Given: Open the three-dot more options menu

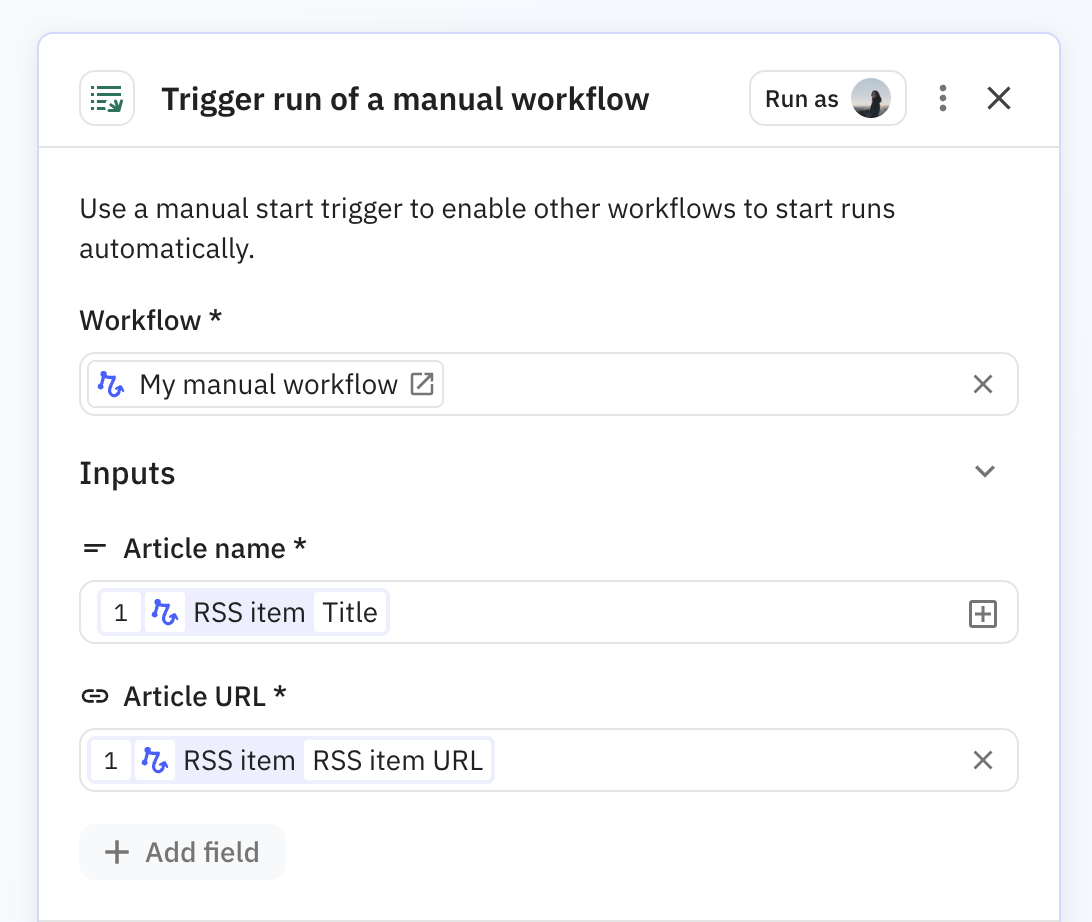Looking at the screenshot, I should 942,98.
